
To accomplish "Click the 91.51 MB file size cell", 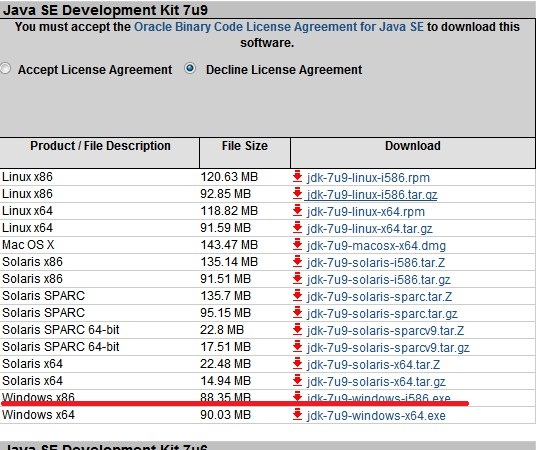I will pos(225,278).
